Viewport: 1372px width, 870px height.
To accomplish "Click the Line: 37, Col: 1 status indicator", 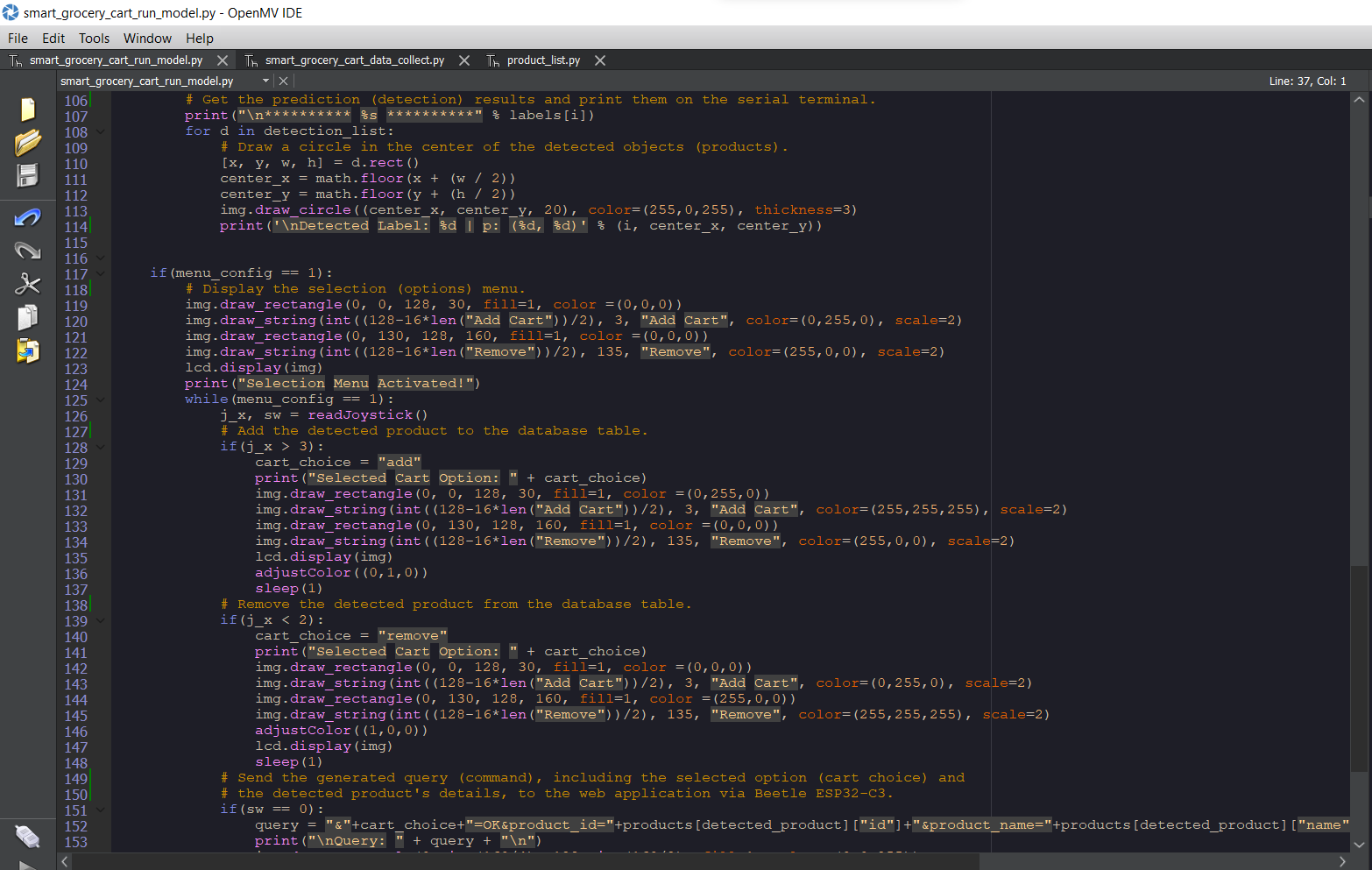I will pyautogui.click(x=1307, y=79).
